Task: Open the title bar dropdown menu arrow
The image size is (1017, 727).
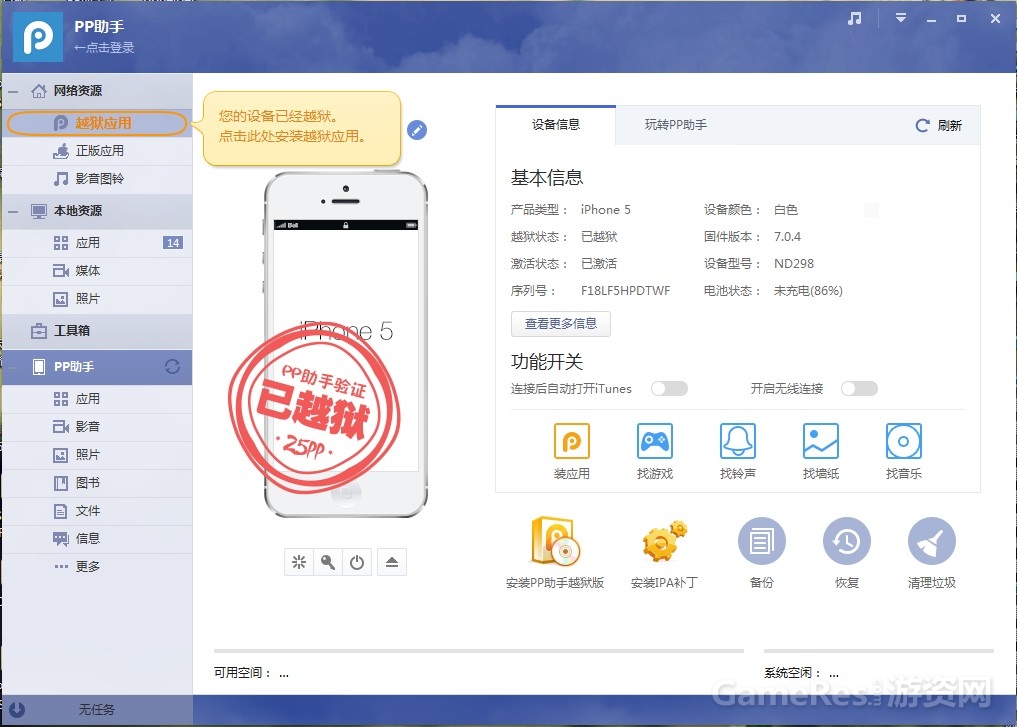Action: (x=901, y=18)
